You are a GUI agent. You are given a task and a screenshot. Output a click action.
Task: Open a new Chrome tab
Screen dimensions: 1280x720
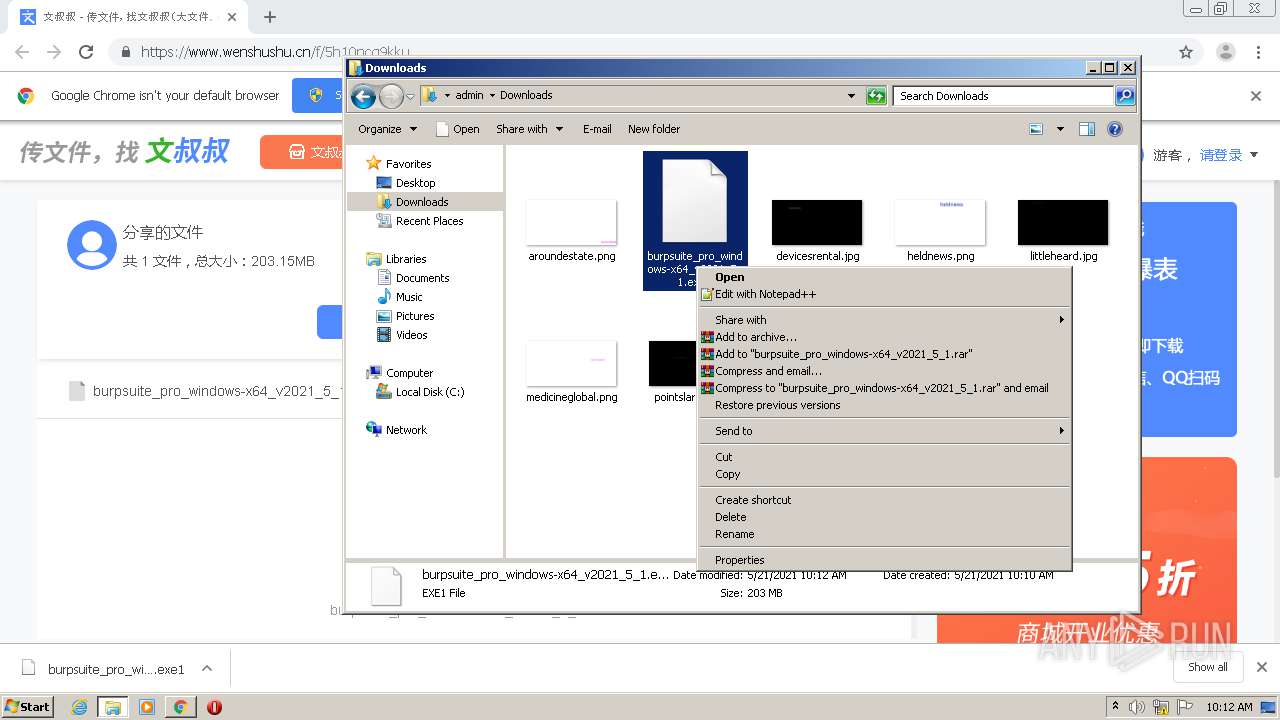click(270, 17)
